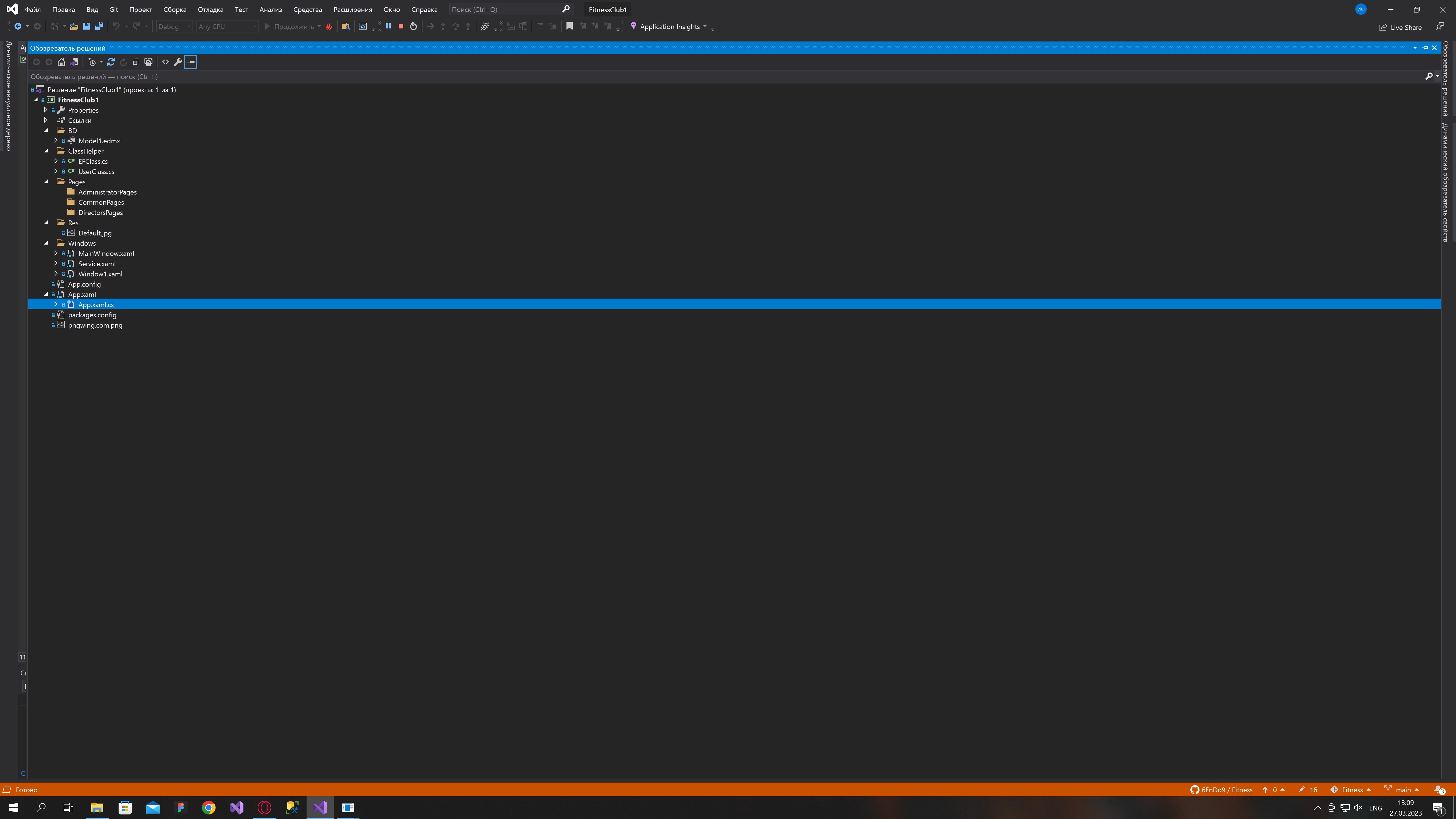Collapse the ClassHelper folder
Image resolution: width=1456 pixels, height=819 pixels.
(46, 151)
